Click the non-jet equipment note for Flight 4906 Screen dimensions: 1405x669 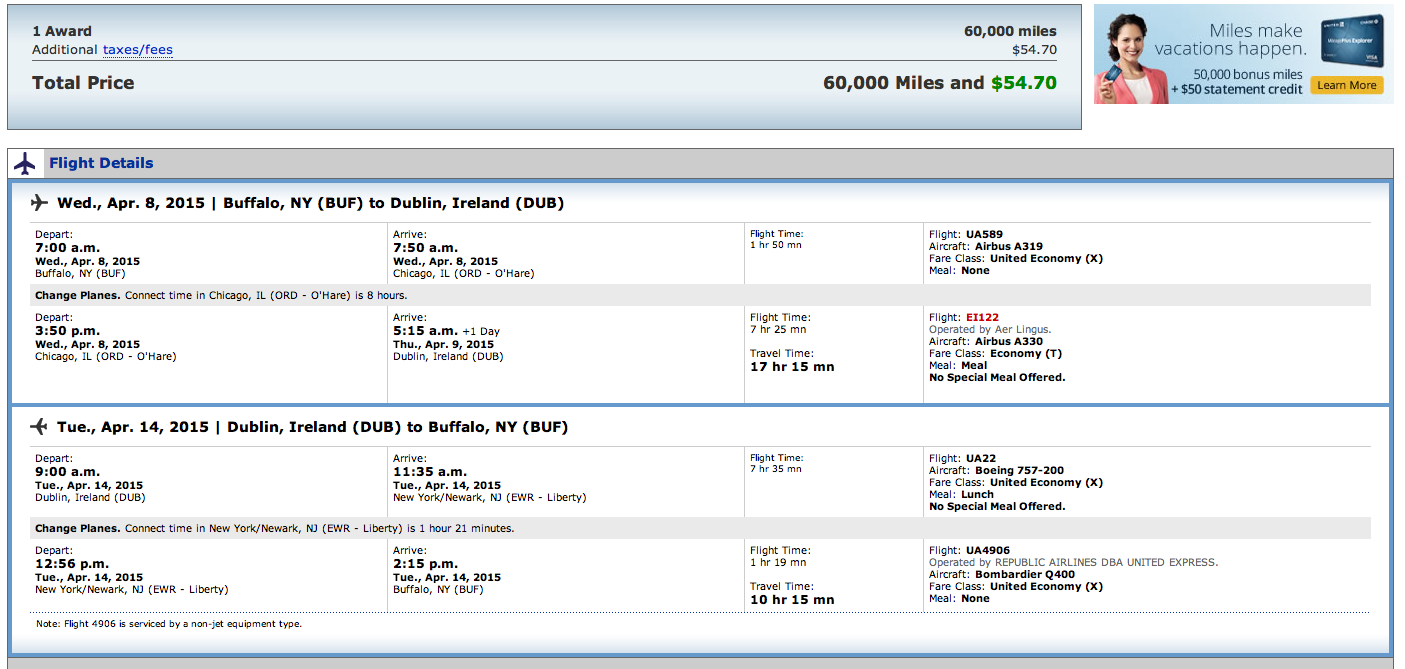click(x=169, y=624)
